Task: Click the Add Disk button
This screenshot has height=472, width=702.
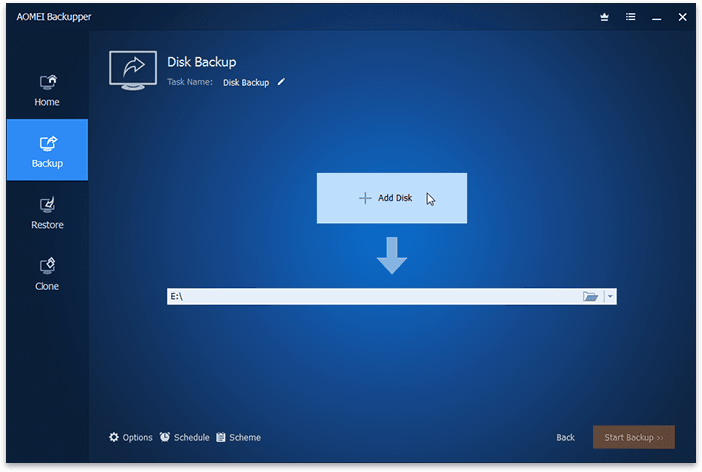Action: click(x=391, y=198)
